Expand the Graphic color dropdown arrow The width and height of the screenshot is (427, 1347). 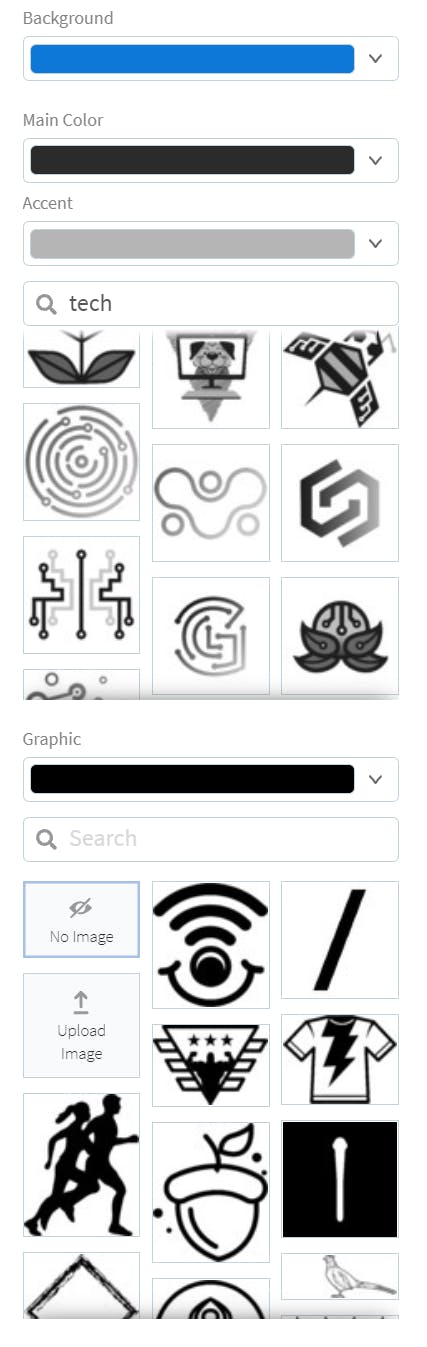pos(376,779)
